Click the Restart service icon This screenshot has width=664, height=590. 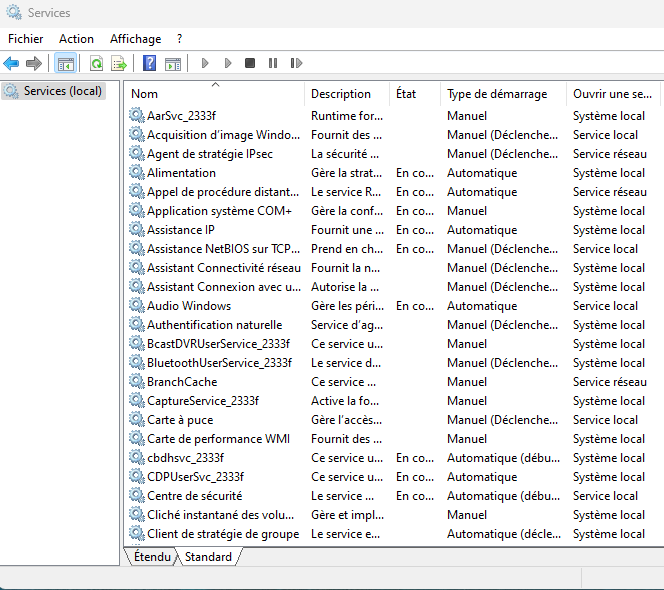tap(296, 64)
